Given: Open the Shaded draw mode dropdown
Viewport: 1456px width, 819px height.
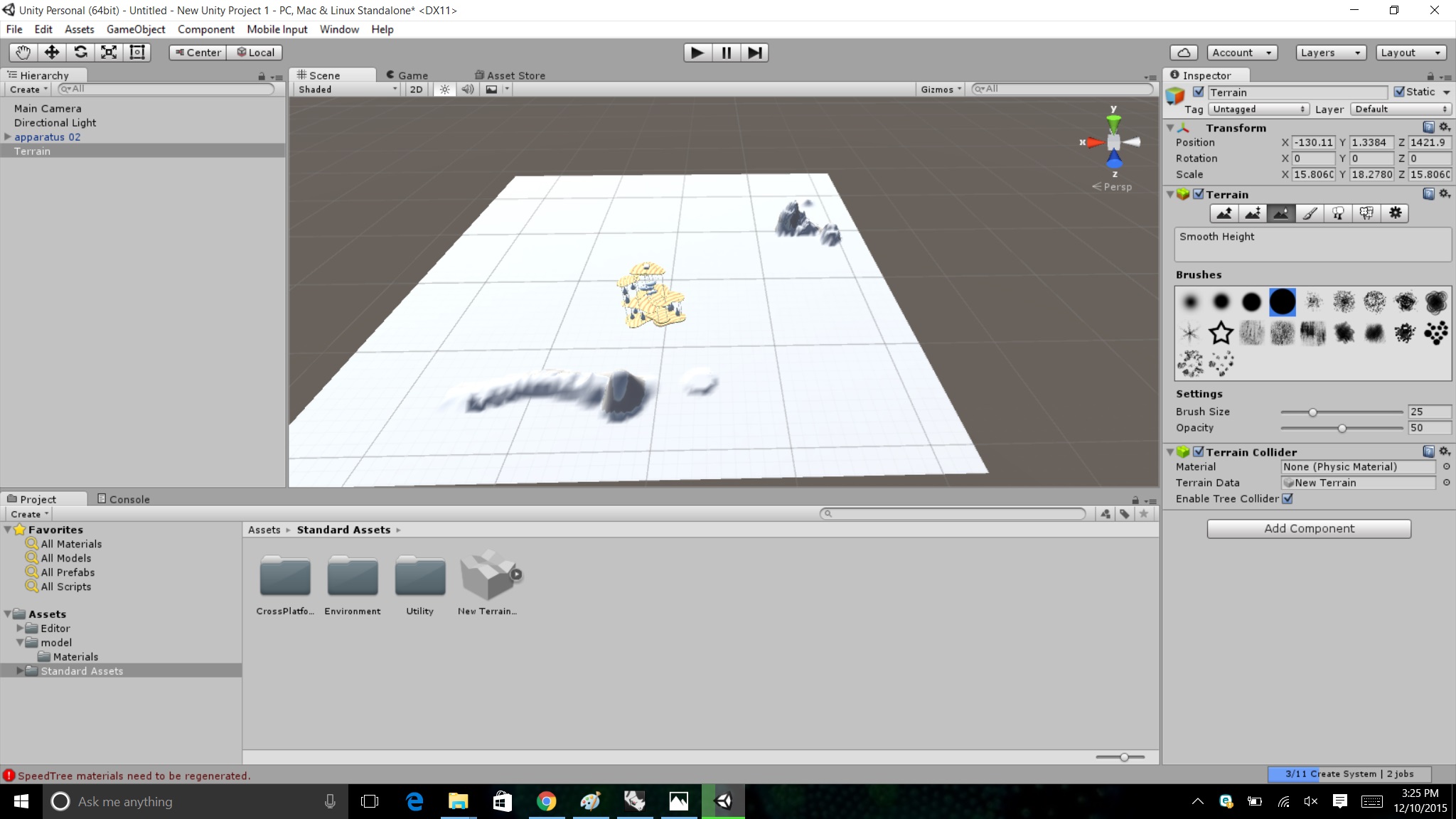Looking at the screenshot, I should 344,89.
